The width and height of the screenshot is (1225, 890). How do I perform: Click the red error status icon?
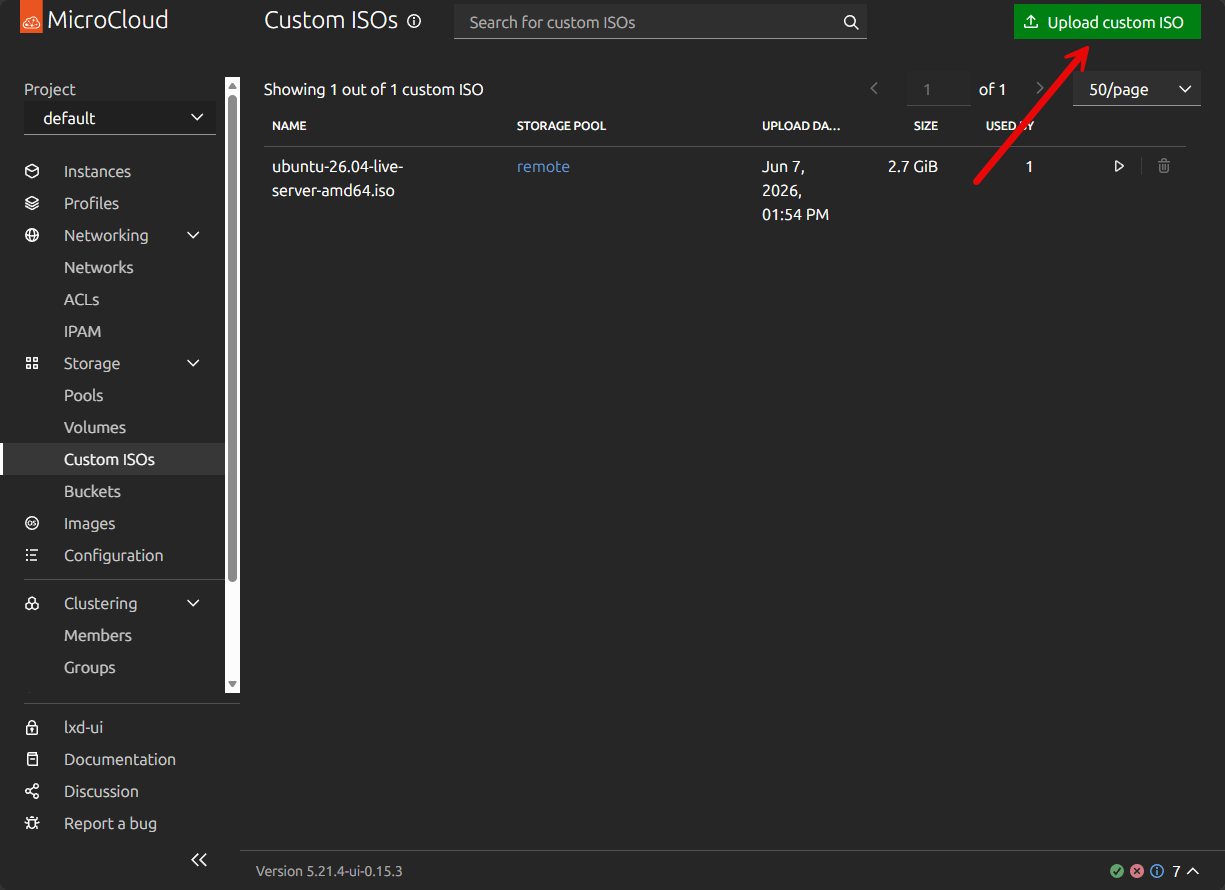point(1137,871)
